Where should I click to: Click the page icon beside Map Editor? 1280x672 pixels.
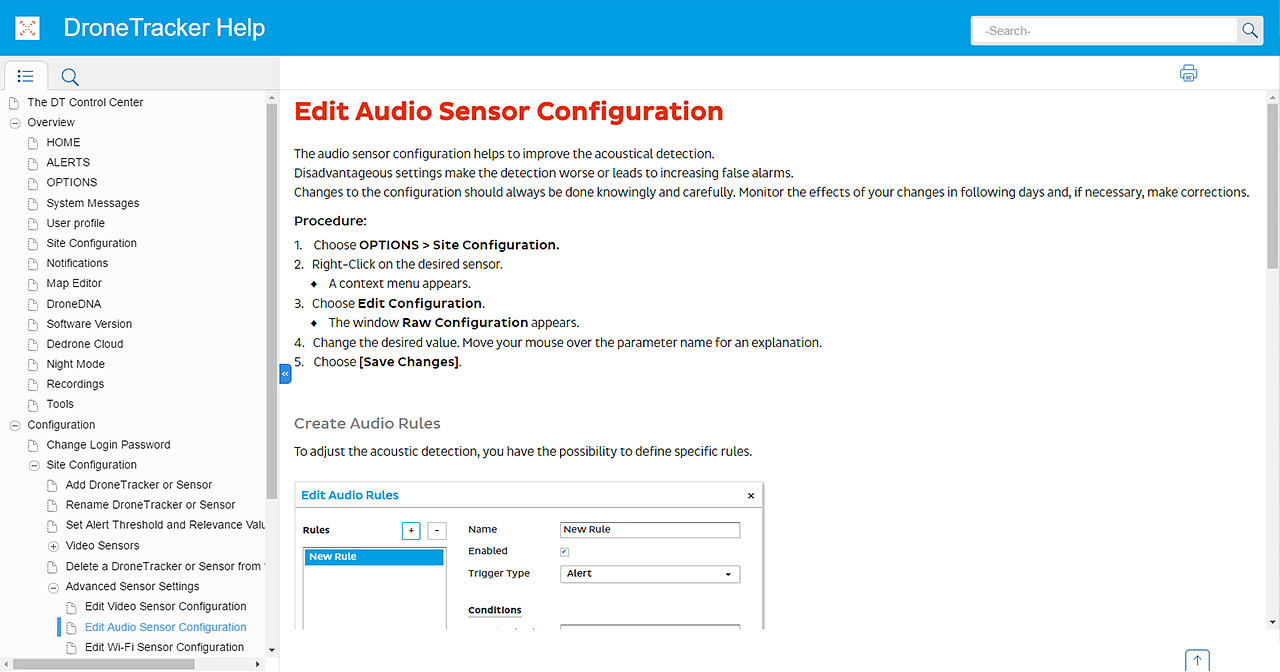pyautogui.click(x=33, y=284)
